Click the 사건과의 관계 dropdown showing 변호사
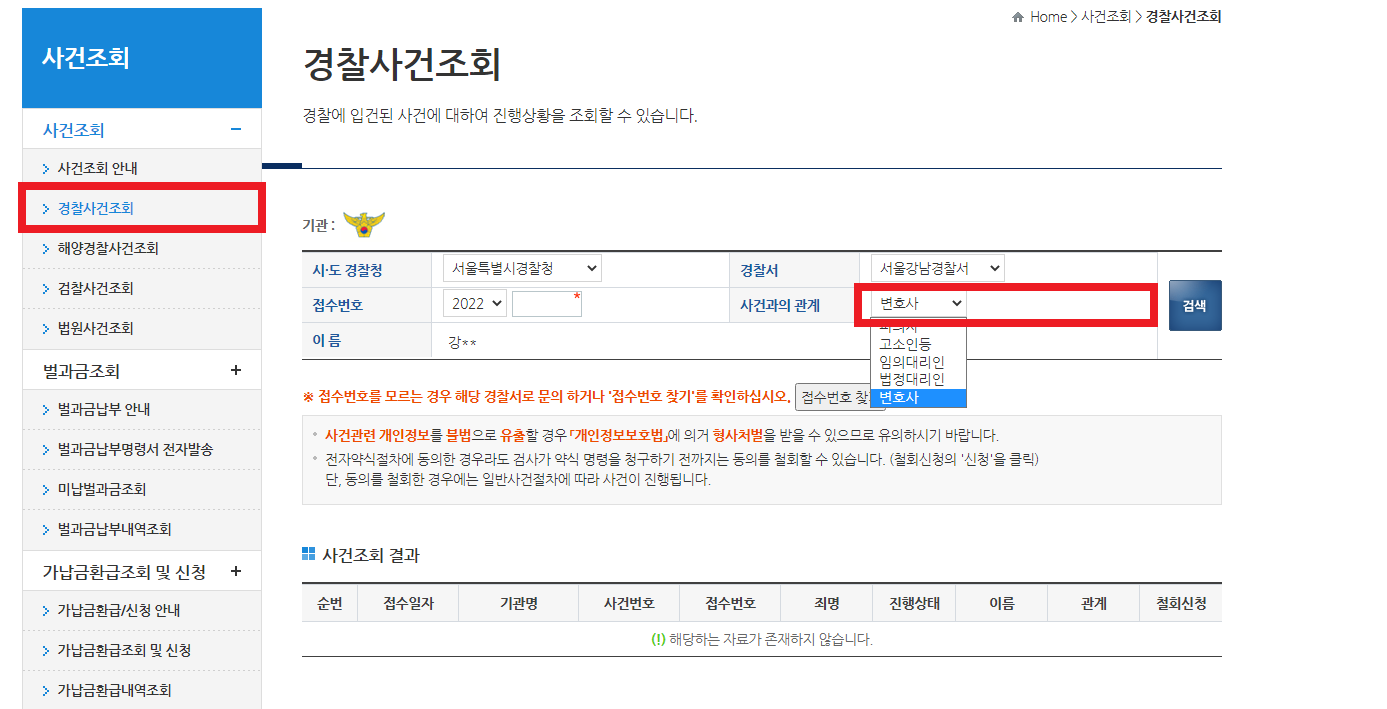 coord(918,303)
